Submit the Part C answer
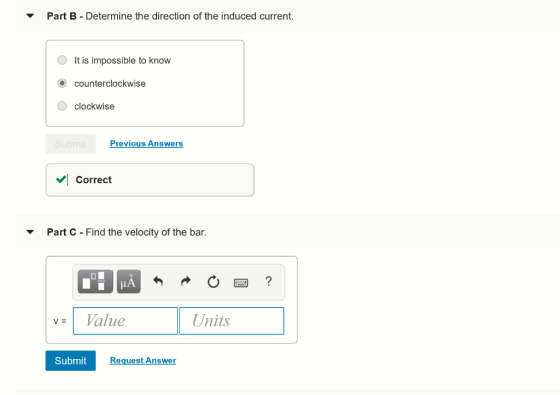Image resolution: width=560 pixels, height=395 pixels. 70,361
